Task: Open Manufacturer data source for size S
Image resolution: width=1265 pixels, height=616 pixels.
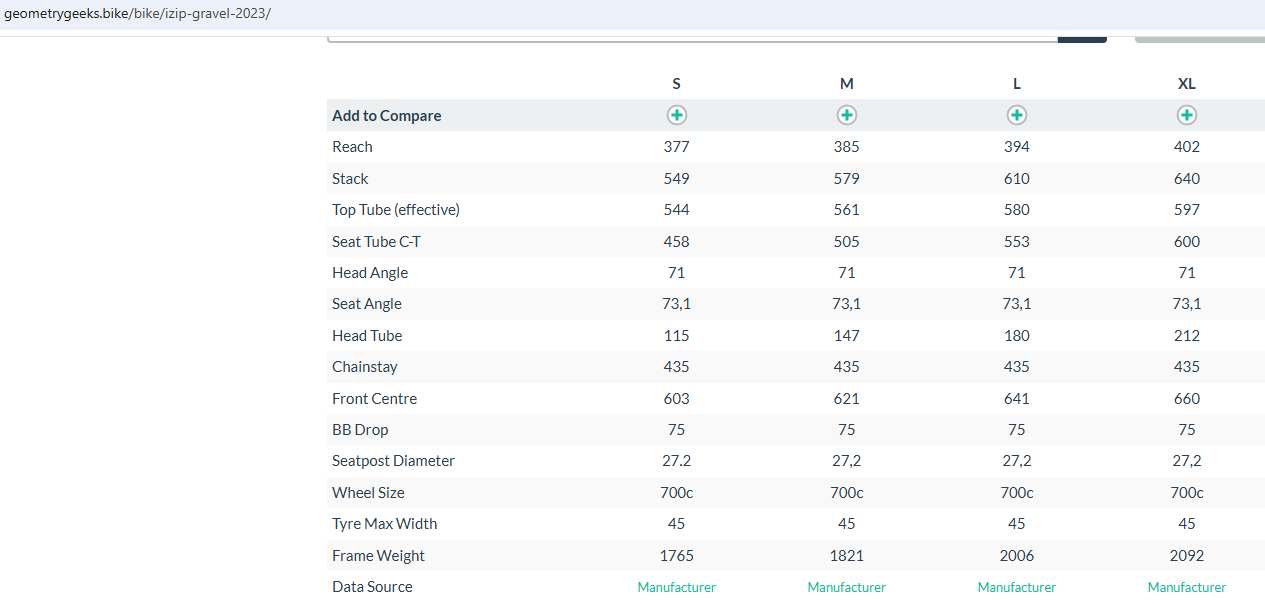Action: (x=677, y=587)
